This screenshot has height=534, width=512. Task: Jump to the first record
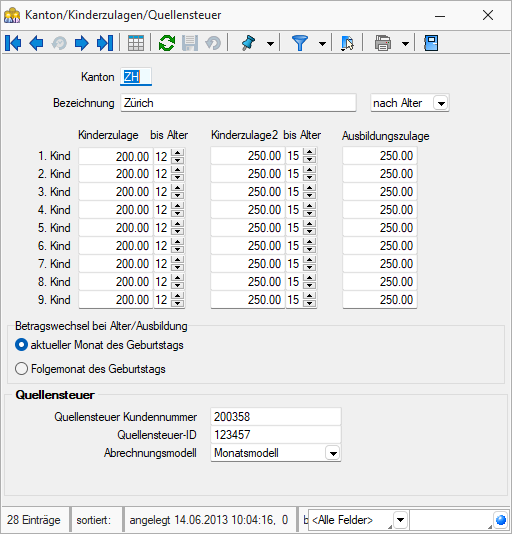click(x=13, y=43)
